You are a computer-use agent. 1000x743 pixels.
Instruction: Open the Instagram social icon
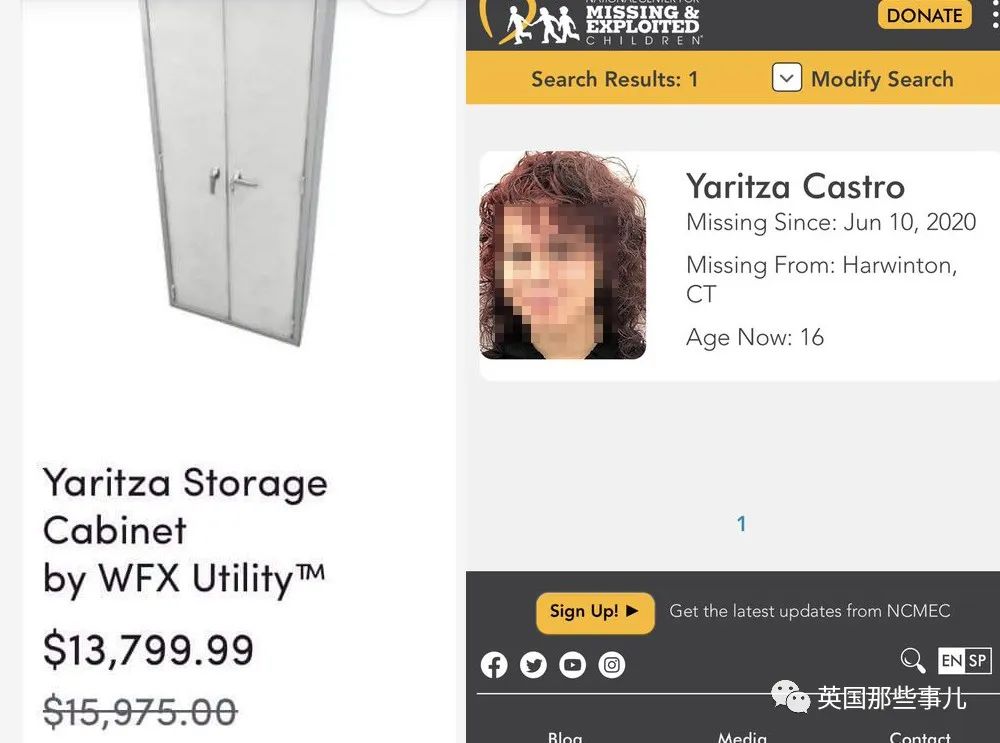[x=612, y=665]
